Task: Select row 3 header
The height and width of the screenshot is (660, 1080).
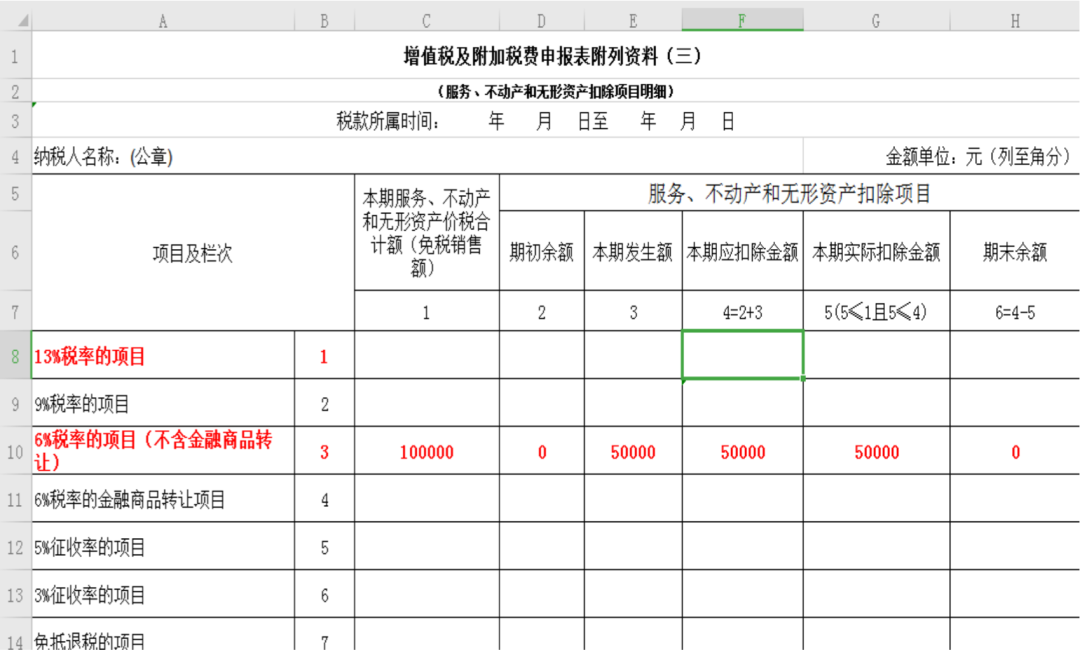Action: tap(15, 121)
